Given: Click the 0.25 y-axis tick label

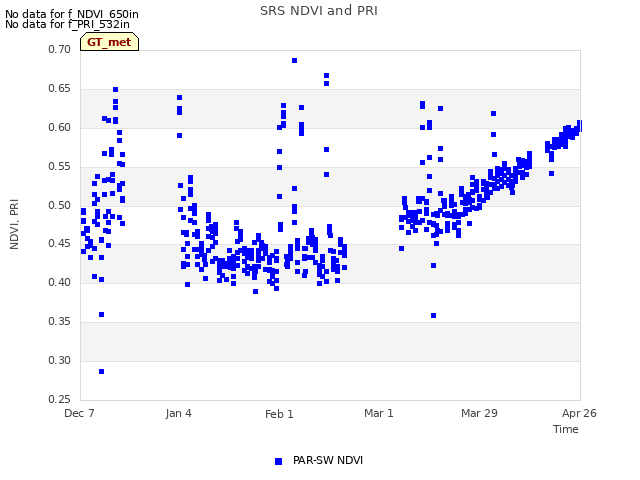Looking at the screenshot, I should pyautogui.click(x=59, y=399).
